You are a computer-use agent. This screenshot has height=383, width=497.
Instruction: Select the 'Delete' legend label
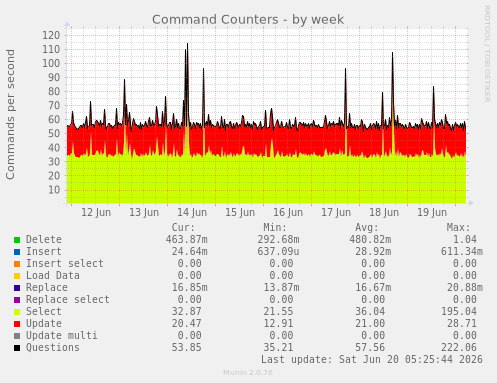[44, 239]
